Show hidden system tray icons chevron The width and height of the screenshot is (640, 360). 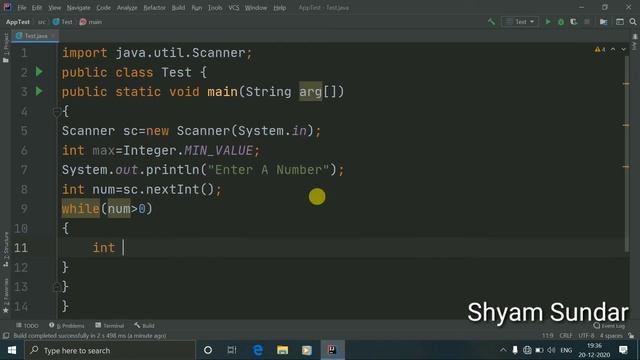(x=503, y=350)
